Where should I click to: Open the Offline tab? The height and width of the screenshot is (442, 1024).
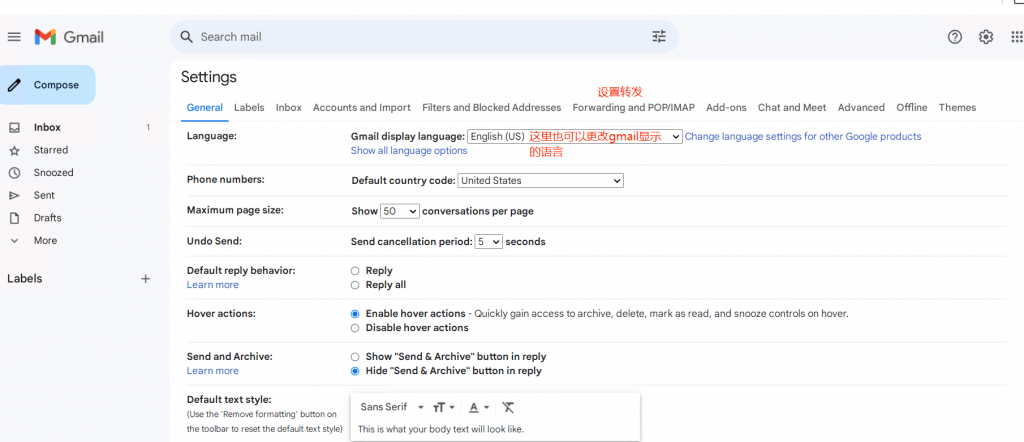[x=912, y=108]
